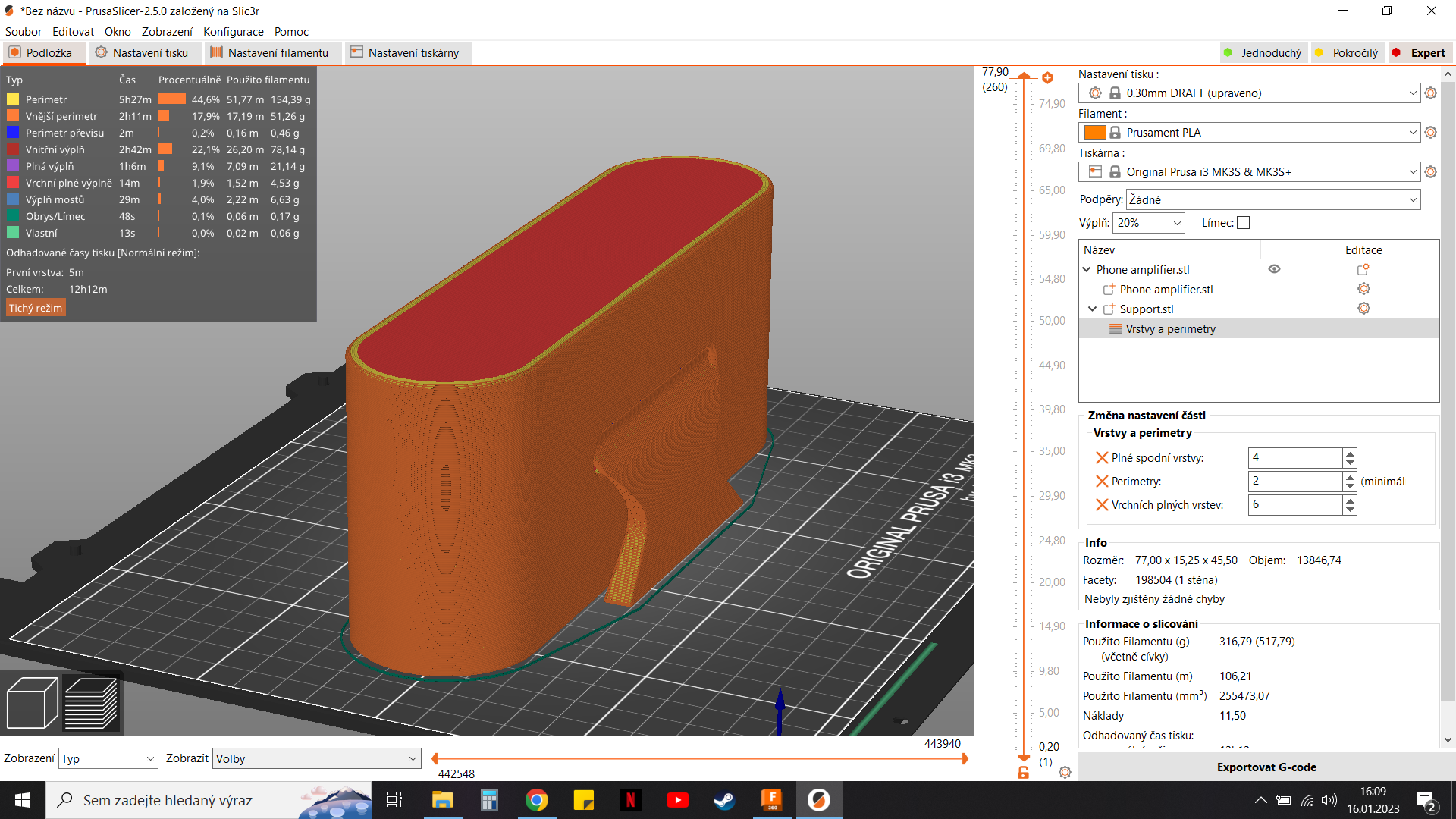This screenshot has height=819, width=1456.
Task: Open the Zobrazit Volby dropdown
Action: 316,758
